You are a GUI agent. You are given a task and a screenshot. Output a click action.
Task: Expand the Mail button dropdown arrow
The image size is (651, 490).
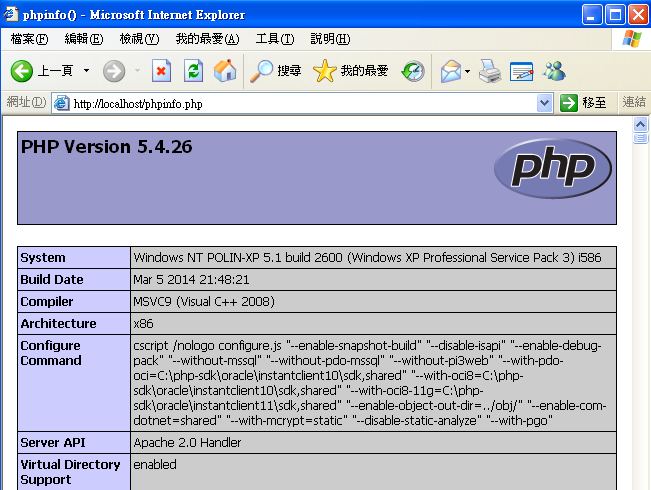pyautogui.click(x=467, y=71)
